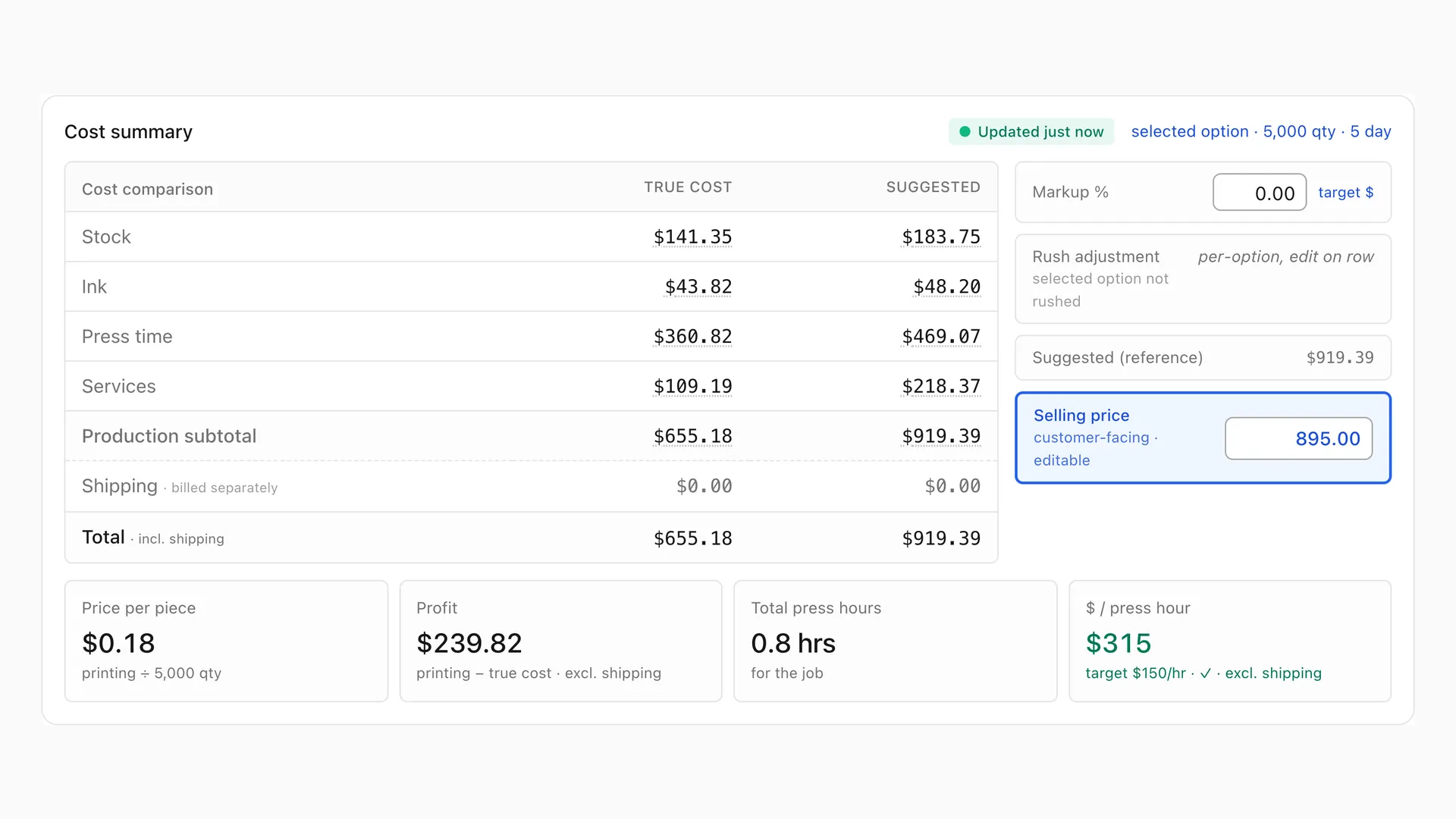The width and height of the screenshot is (1456, 819).
Task: Click the Selling price input showing 895.00
Action: [1298, 438]
